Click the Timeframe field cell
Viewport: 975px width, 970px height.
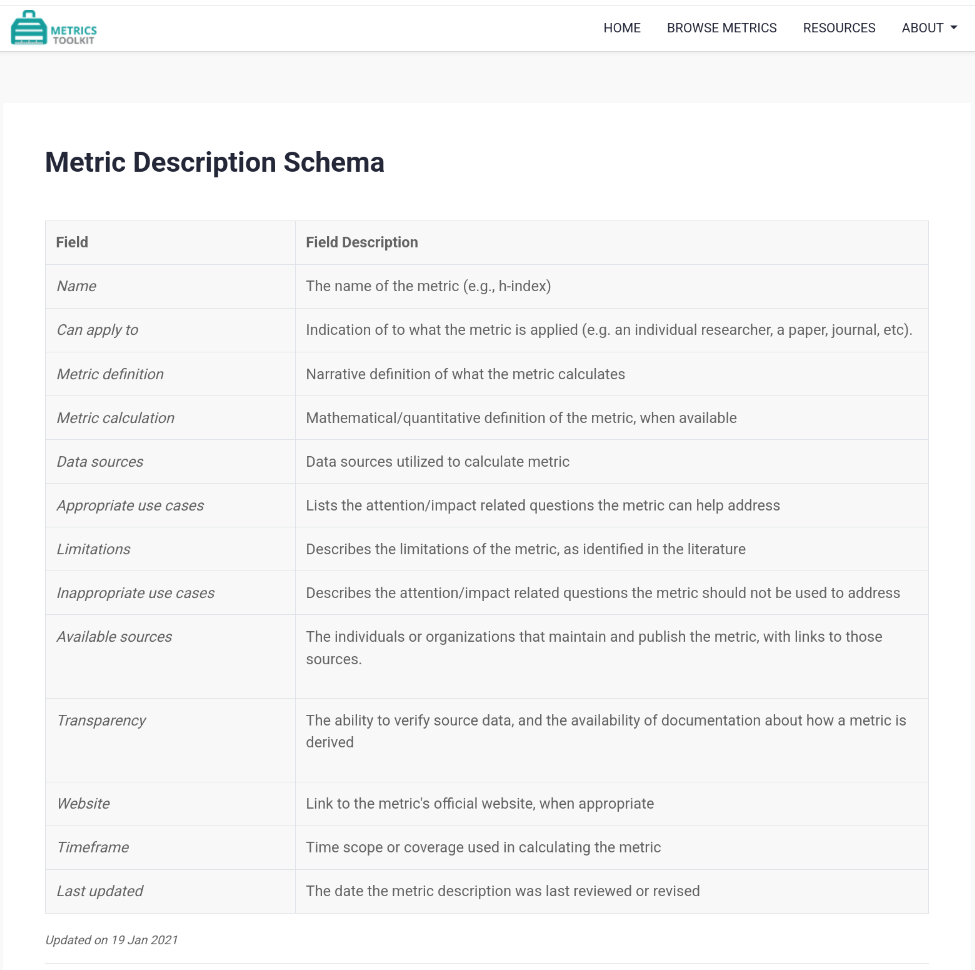(93, 847)
